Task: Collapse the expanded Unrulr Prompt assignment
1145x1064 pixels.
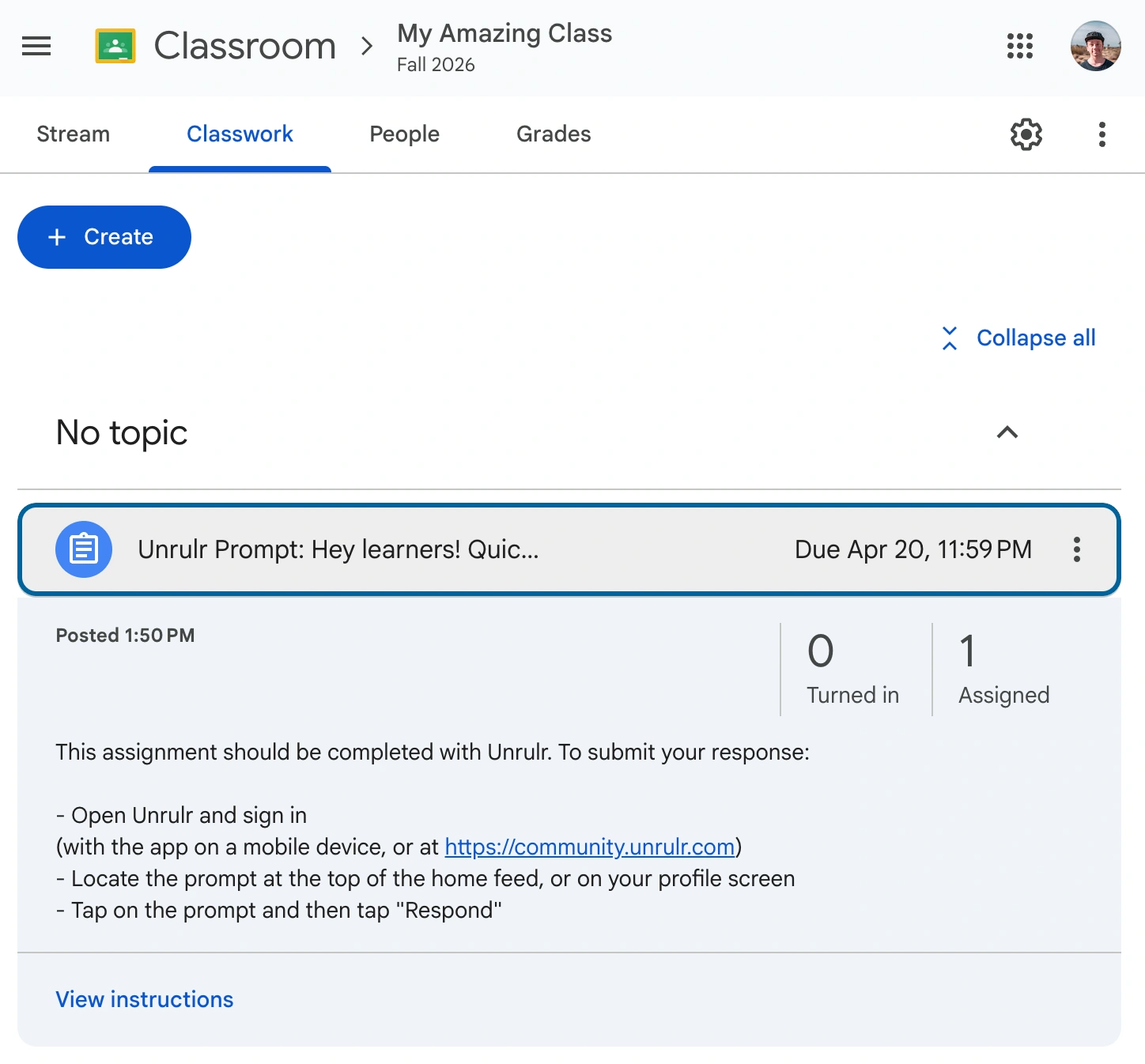Action: click(x=340, y=549)
